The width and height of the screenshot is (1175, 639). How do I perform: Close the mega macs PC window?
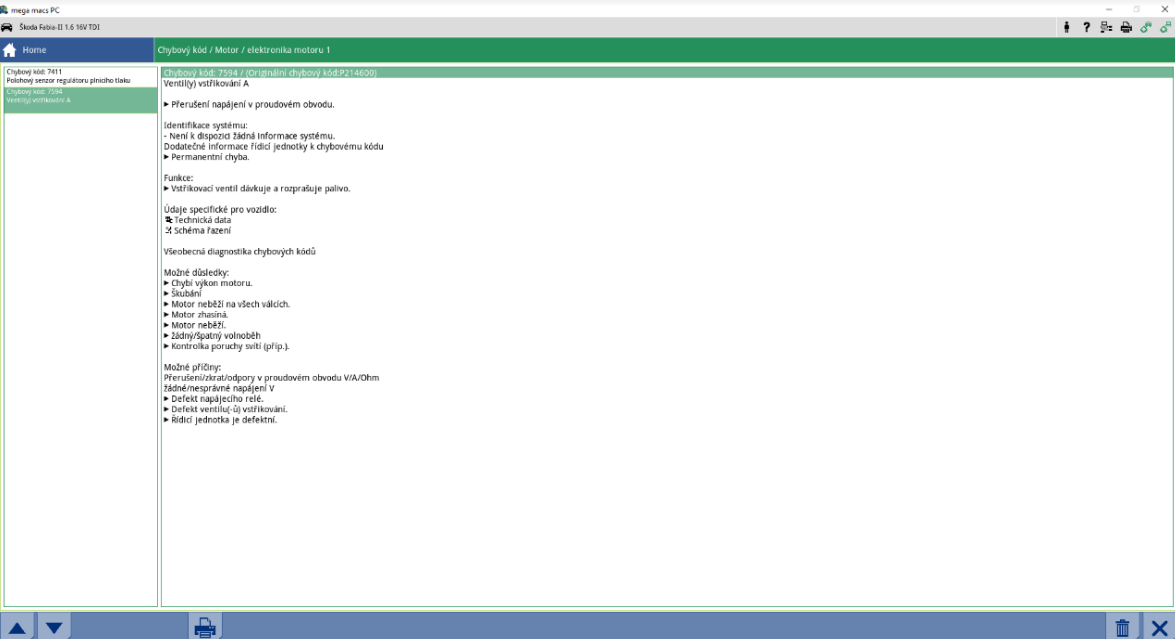(1165, 10)
